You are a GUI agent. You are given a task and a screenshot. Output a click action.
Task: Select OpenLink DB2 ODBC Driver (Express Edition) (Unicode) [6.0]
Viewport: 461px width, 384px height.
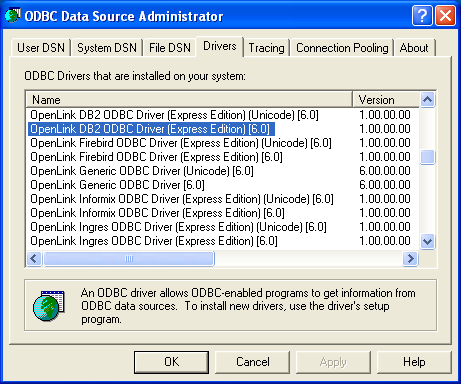point(174,115)
